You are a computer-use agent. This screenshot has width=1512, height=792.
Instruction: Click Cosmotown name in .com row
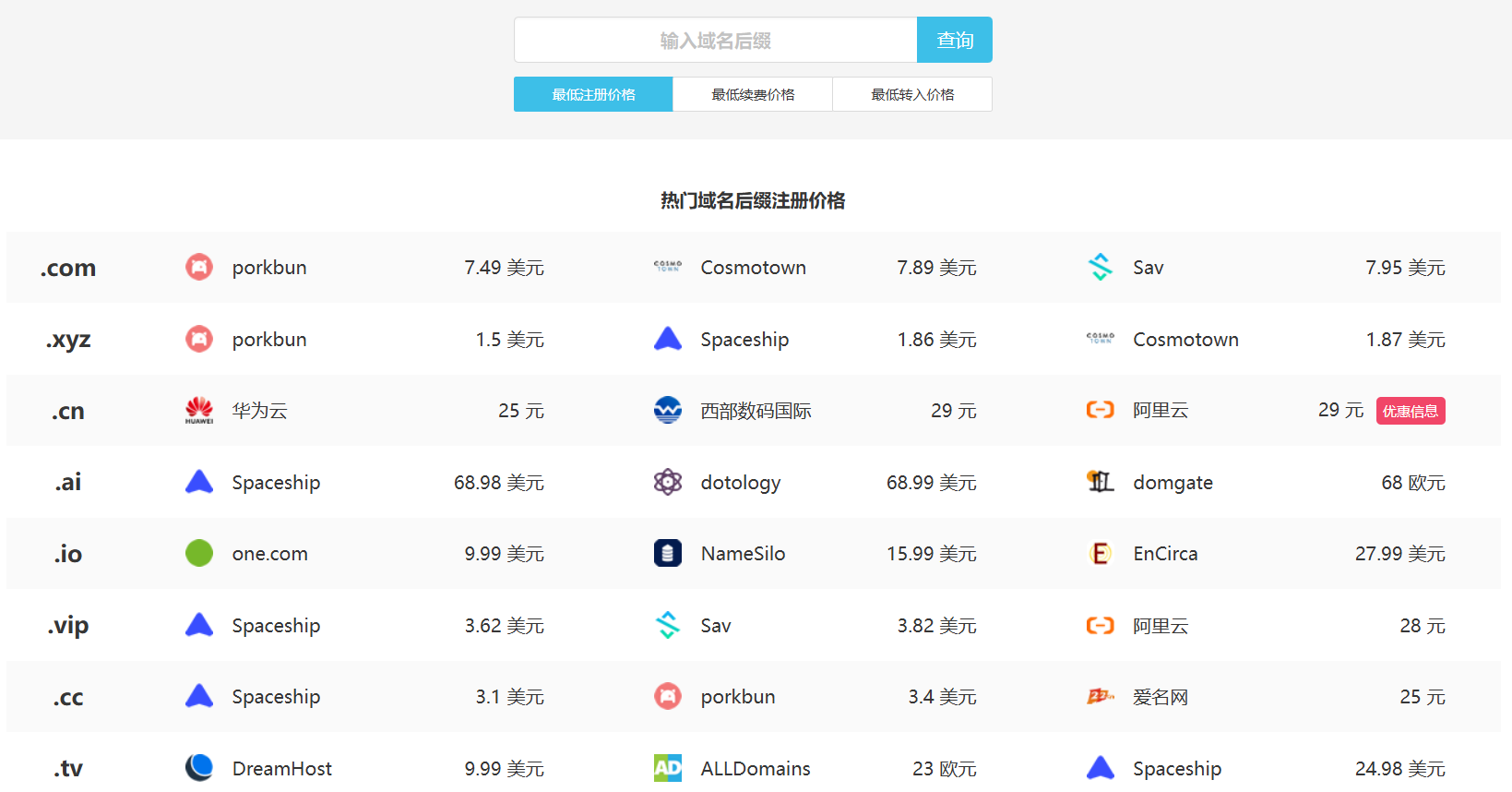point(754,268)
